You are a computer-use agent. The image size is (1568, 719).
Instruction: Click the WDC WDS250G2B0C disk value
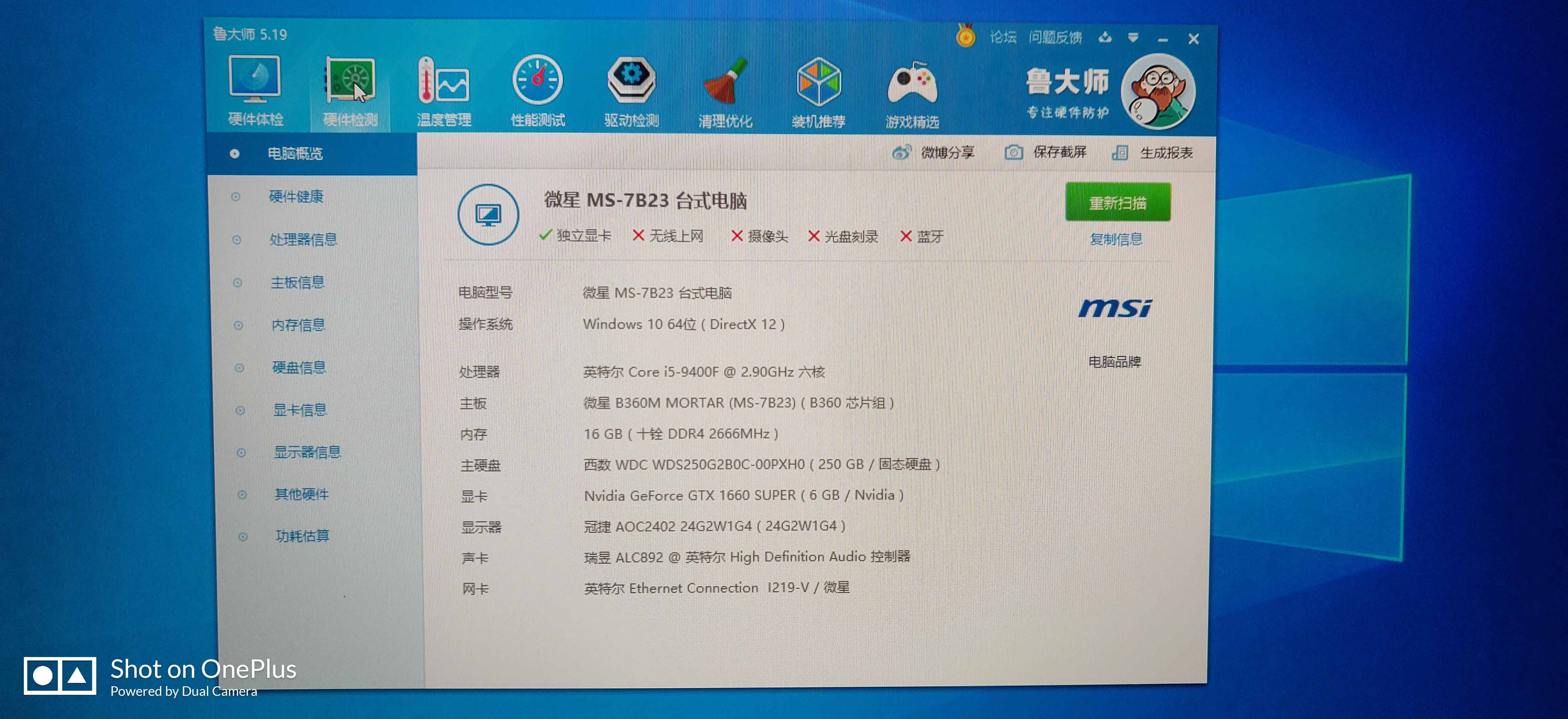tap(762, 464)
